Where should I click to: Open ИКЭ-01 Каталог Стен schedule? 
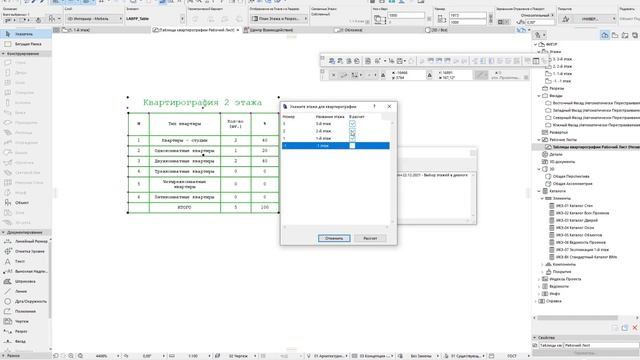(574, 206)
